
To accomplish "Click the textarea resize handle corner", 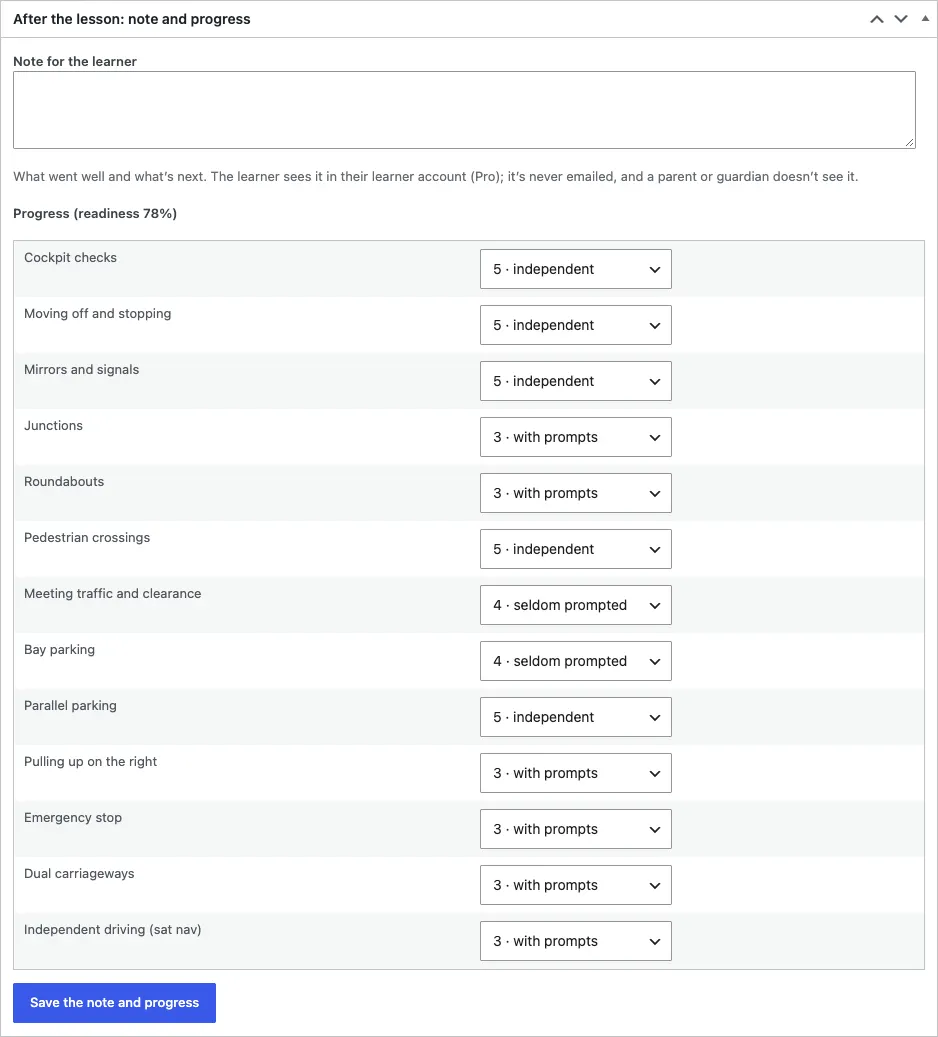I will [x=910, y=142].
